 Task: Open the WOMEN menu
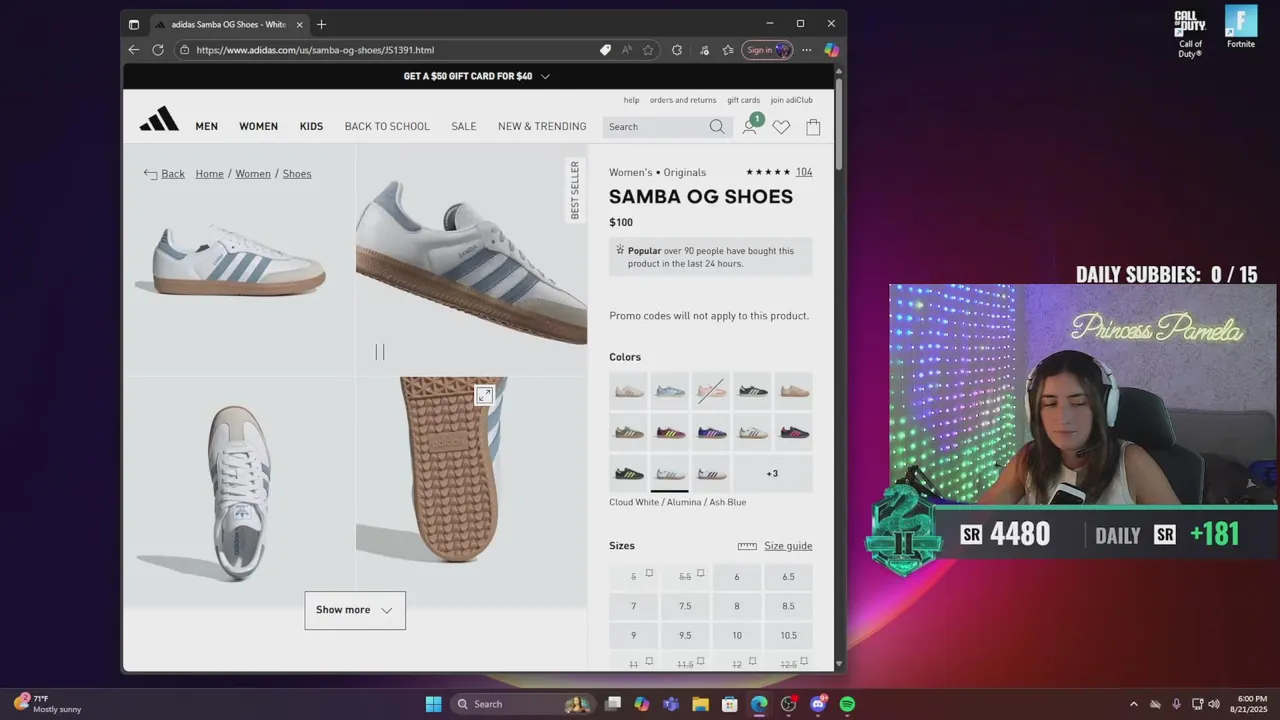(258, 127)
